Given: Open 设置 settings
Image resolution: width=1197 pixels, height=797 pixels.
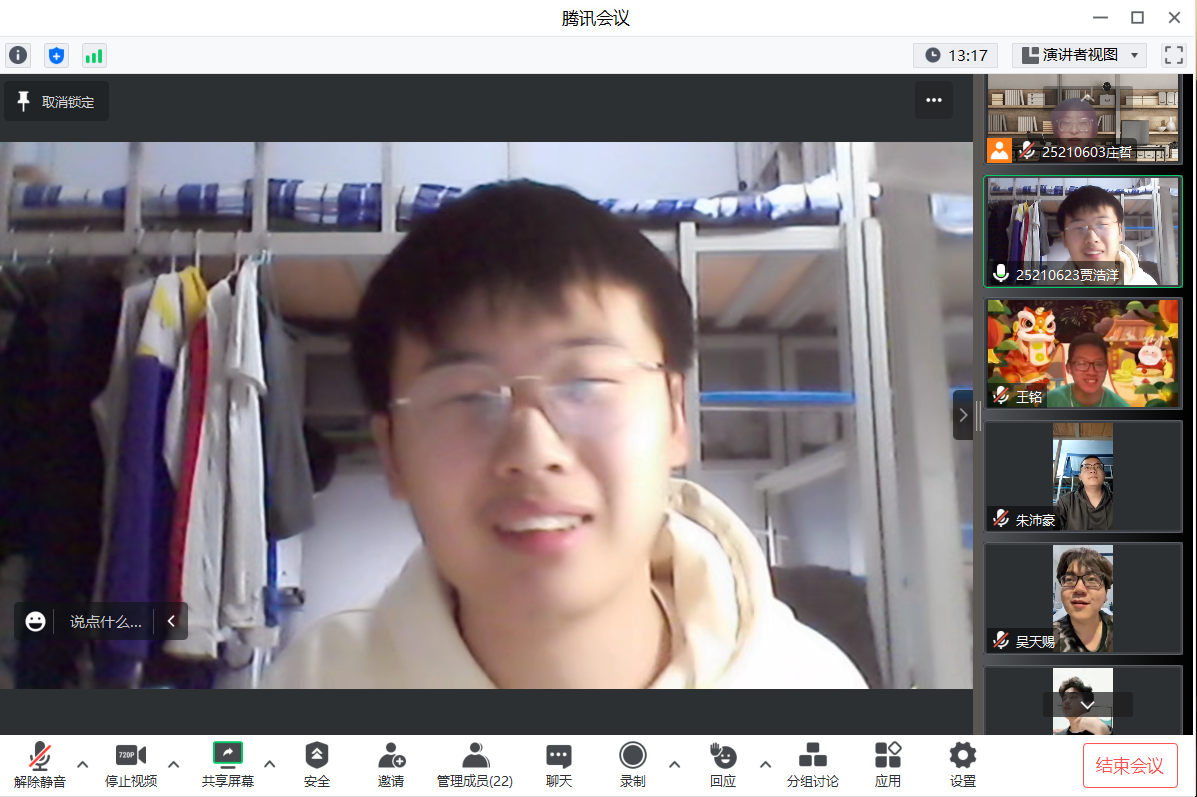Looking at the screenshot, I should (962, 765).
